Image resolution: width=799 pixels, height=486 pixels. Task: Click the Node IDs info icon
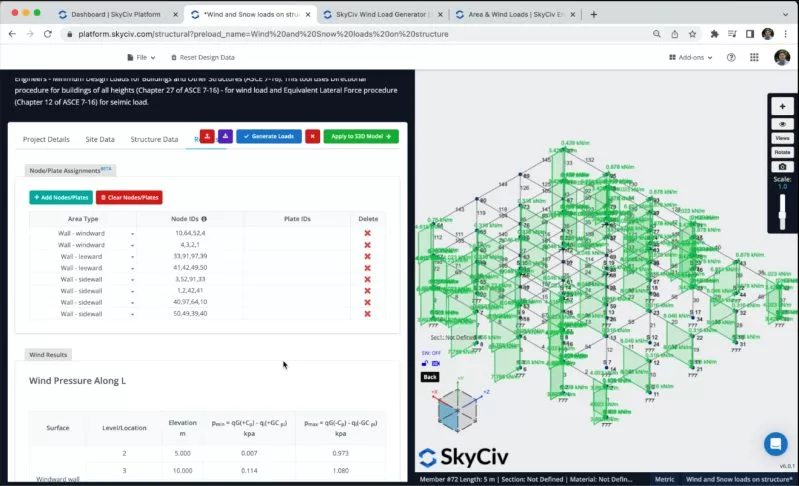click(x=204, y=219)
